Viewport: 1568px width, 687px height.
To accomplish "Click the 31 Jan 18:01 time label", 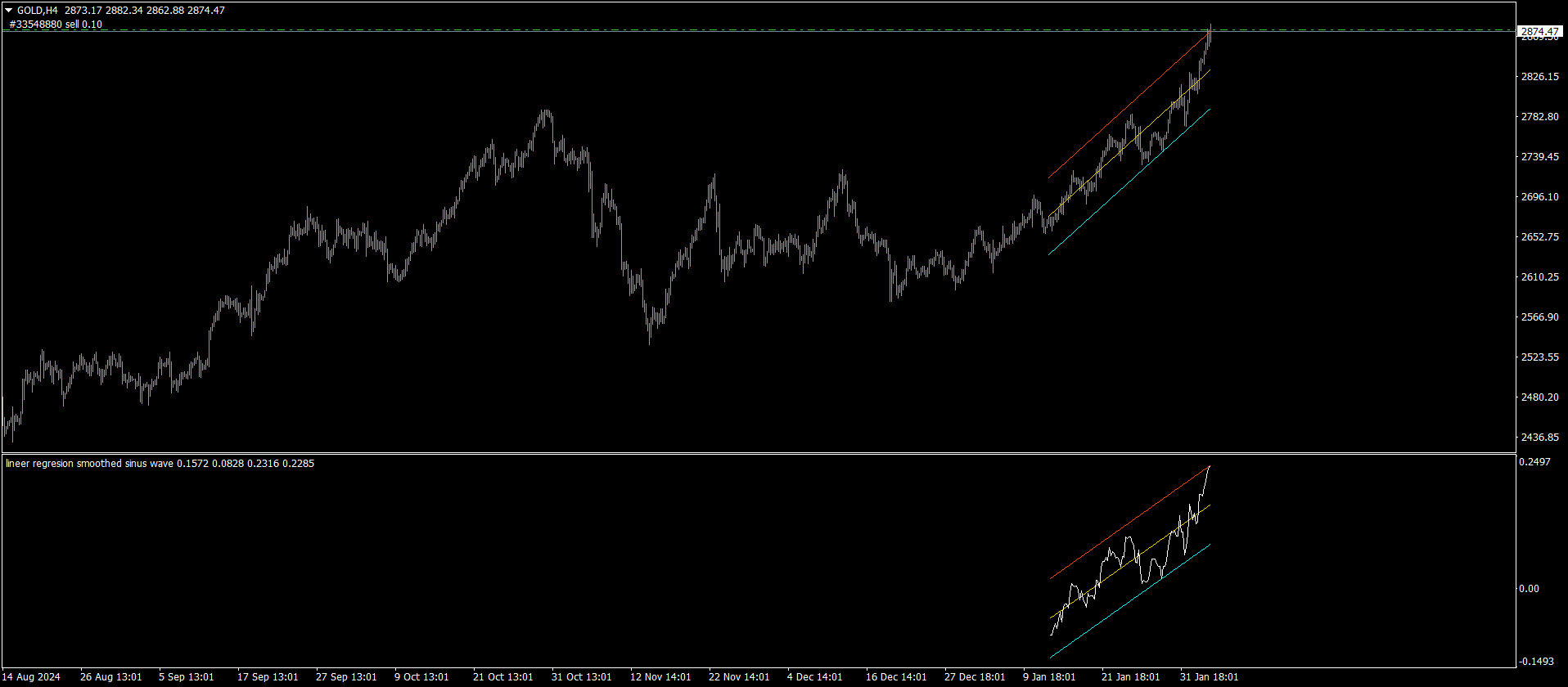I will coord(1210,677).
